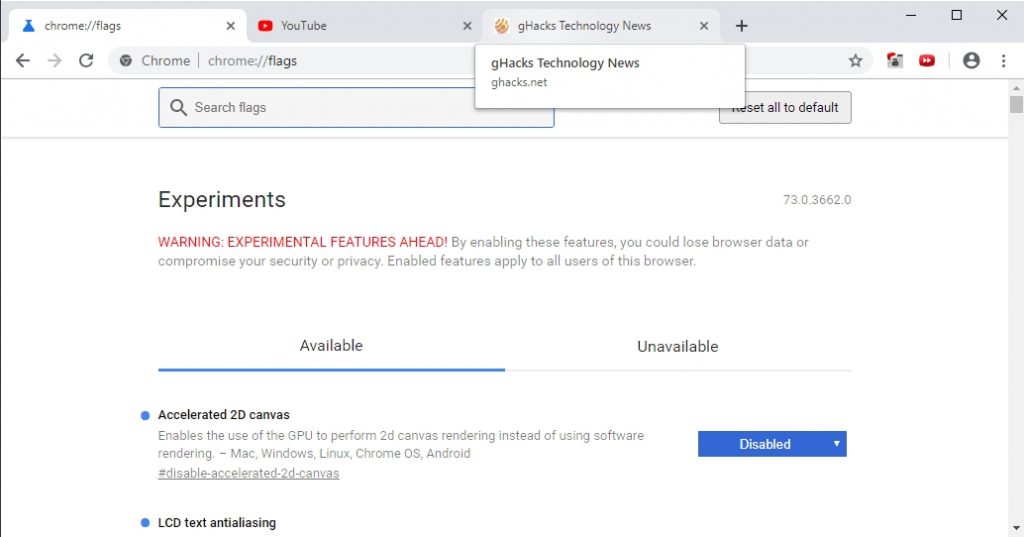This screenshot has width=1024, height=537.
Task: Switch to the YouTube browser tab
Action: [350, 26]
